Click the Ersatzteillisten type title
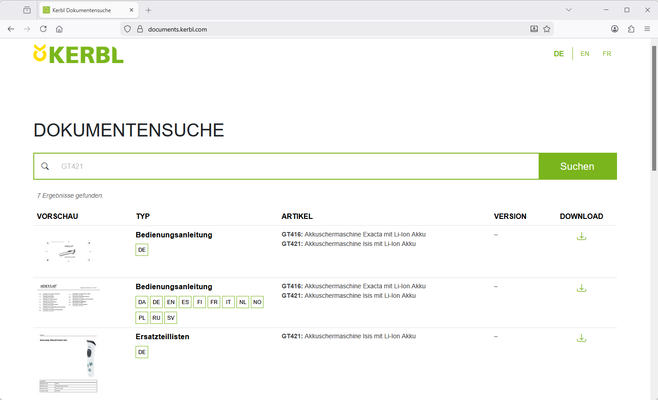Image resolution: width=658 pixels, height=400 pixels. pos(162,337)
